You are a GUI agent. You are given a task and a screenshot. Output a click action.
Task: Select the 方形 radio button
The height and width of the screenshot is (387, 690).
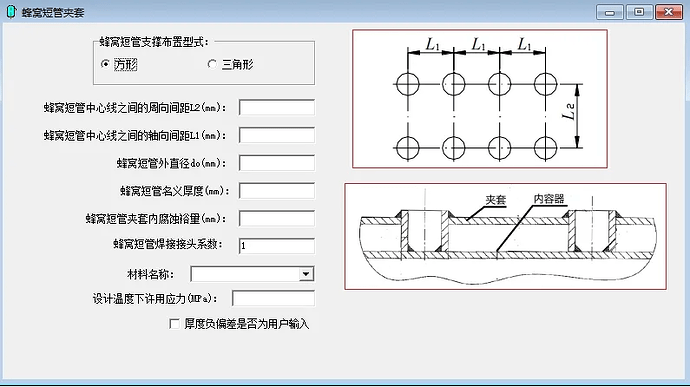click(x=105, y=64)
